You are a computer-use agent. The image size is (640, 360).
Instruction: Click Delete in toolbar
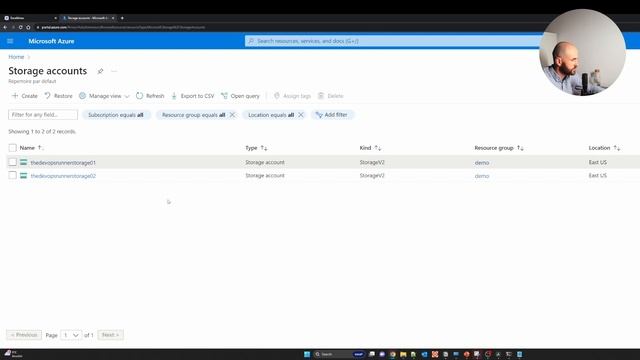click(x=331, y=96)
